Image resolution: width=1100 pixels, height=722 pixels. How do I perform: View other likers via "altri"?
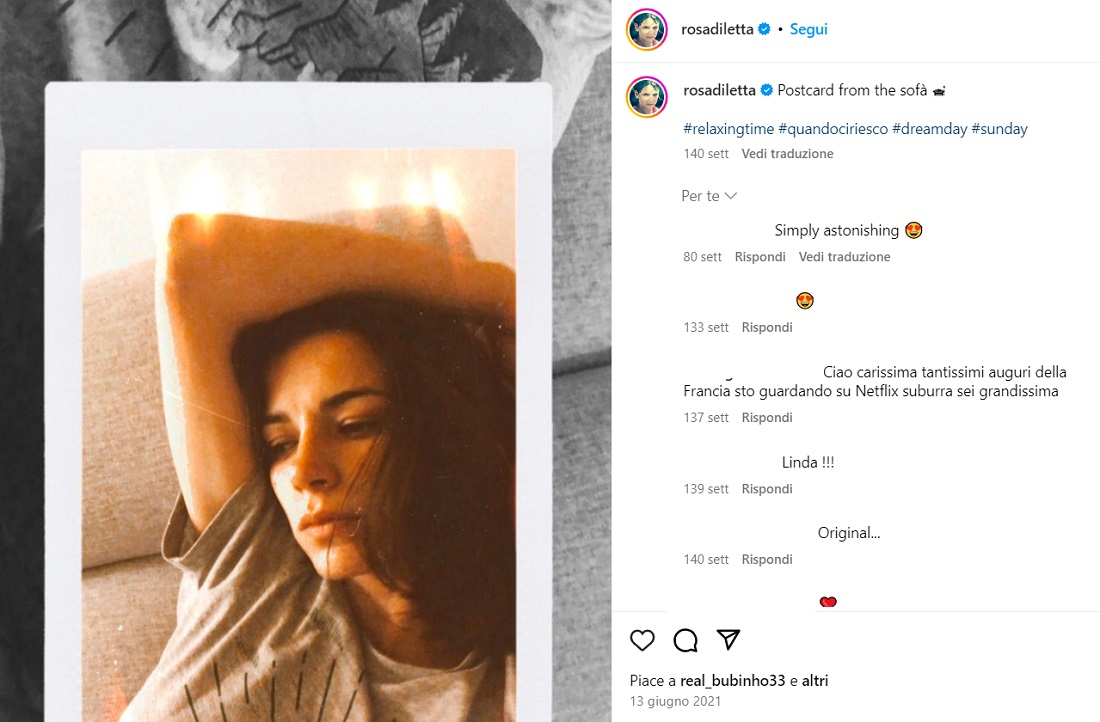pos(815,681)
